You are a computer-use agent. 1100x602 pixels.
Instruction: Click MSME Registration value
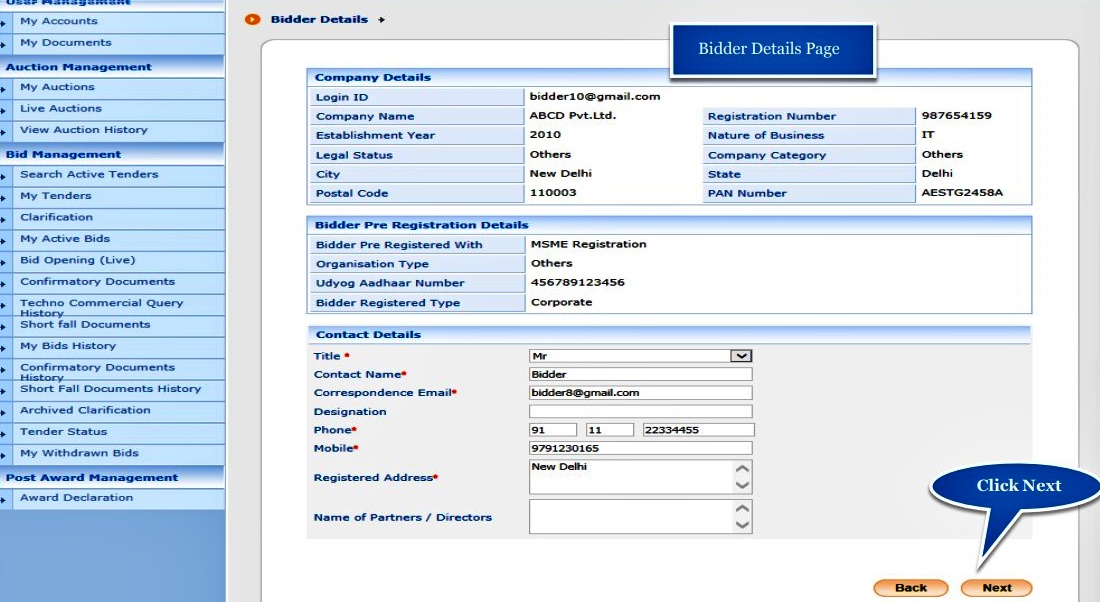click(589, 244)
